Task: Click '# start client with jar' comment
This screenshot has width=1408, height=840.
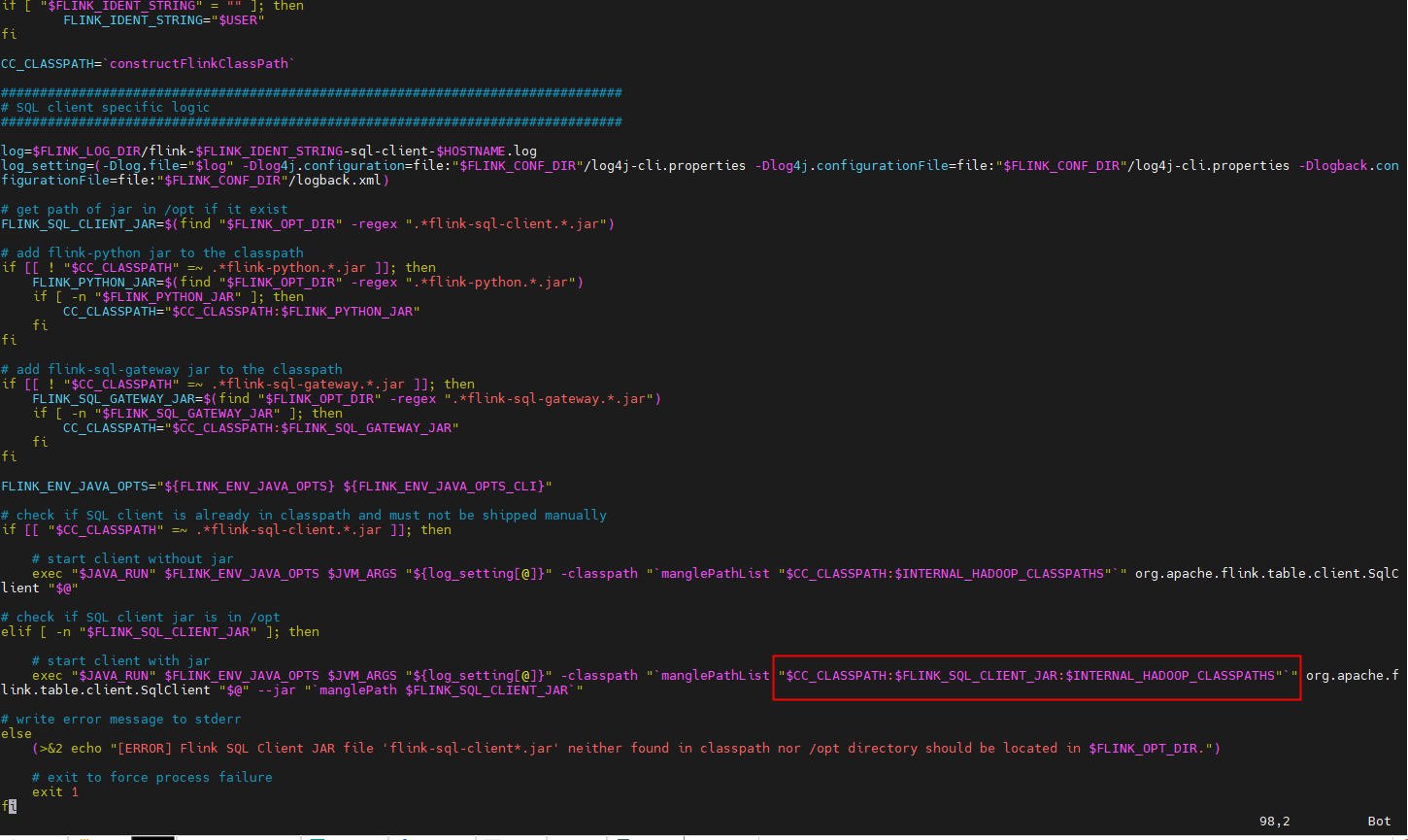Action: point(120,660)
